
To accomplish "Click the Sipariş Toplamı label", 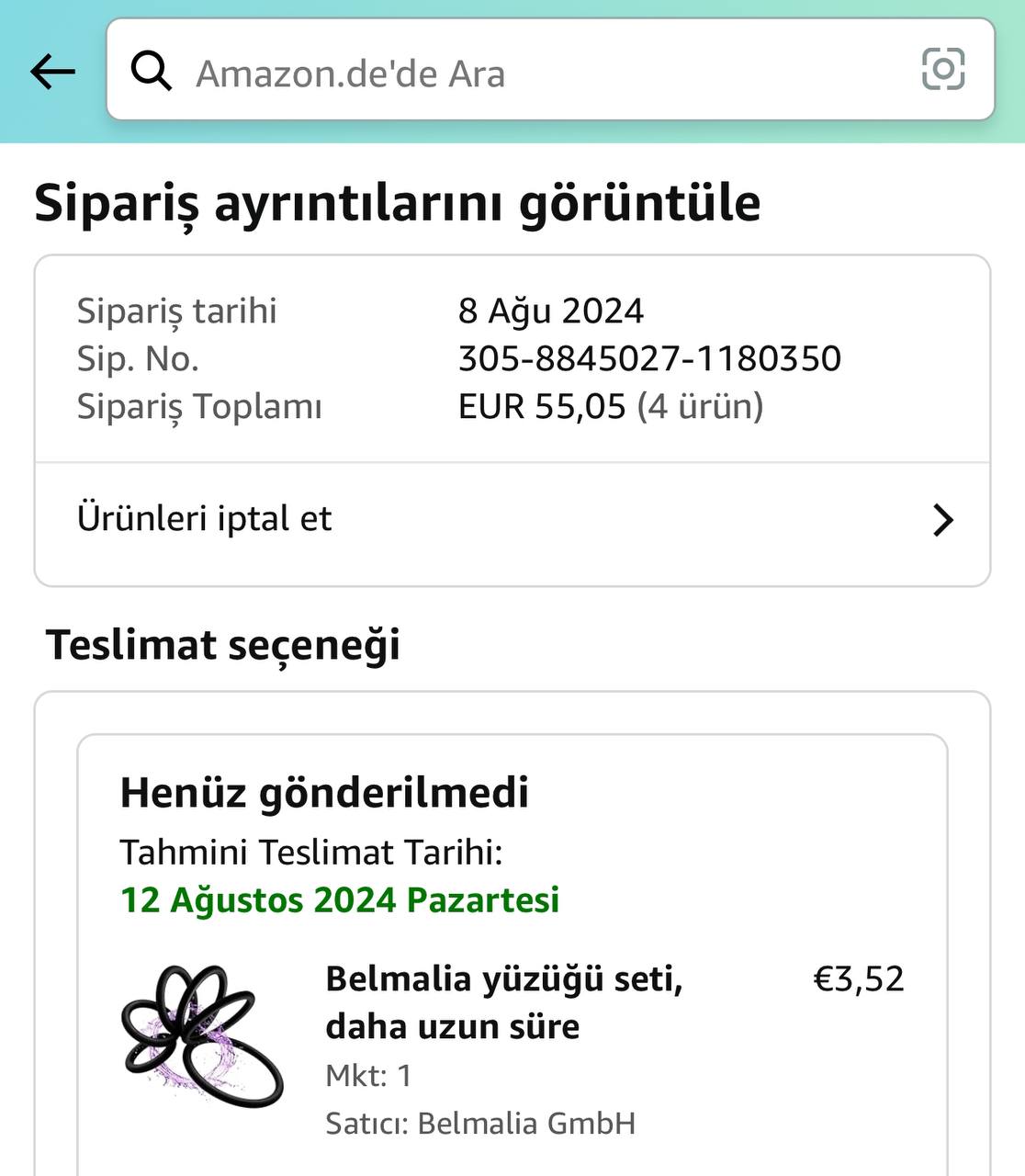I will point(199,406).
